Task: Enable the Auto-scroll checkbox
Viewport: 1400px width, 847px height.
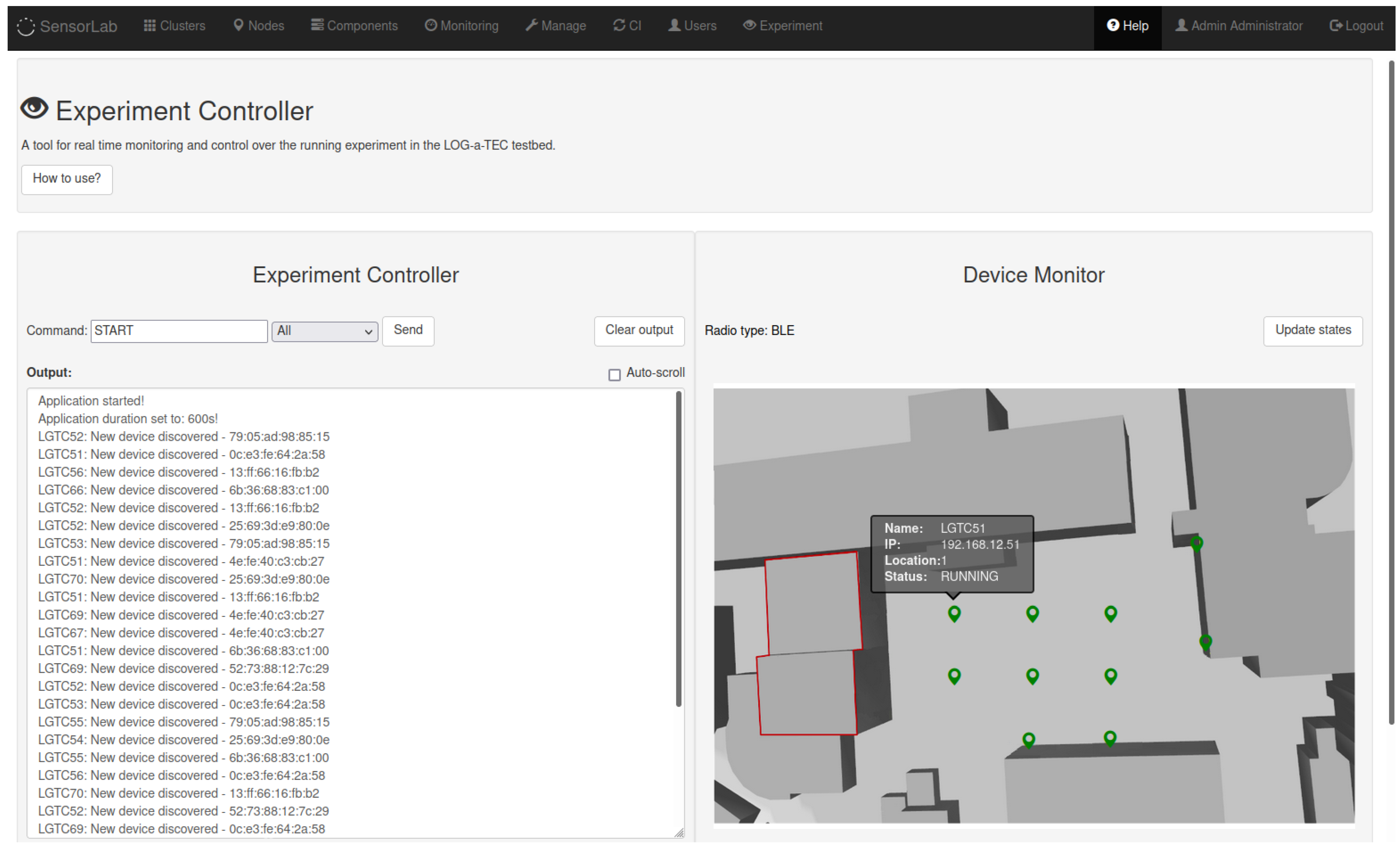Action: [614, 374]
